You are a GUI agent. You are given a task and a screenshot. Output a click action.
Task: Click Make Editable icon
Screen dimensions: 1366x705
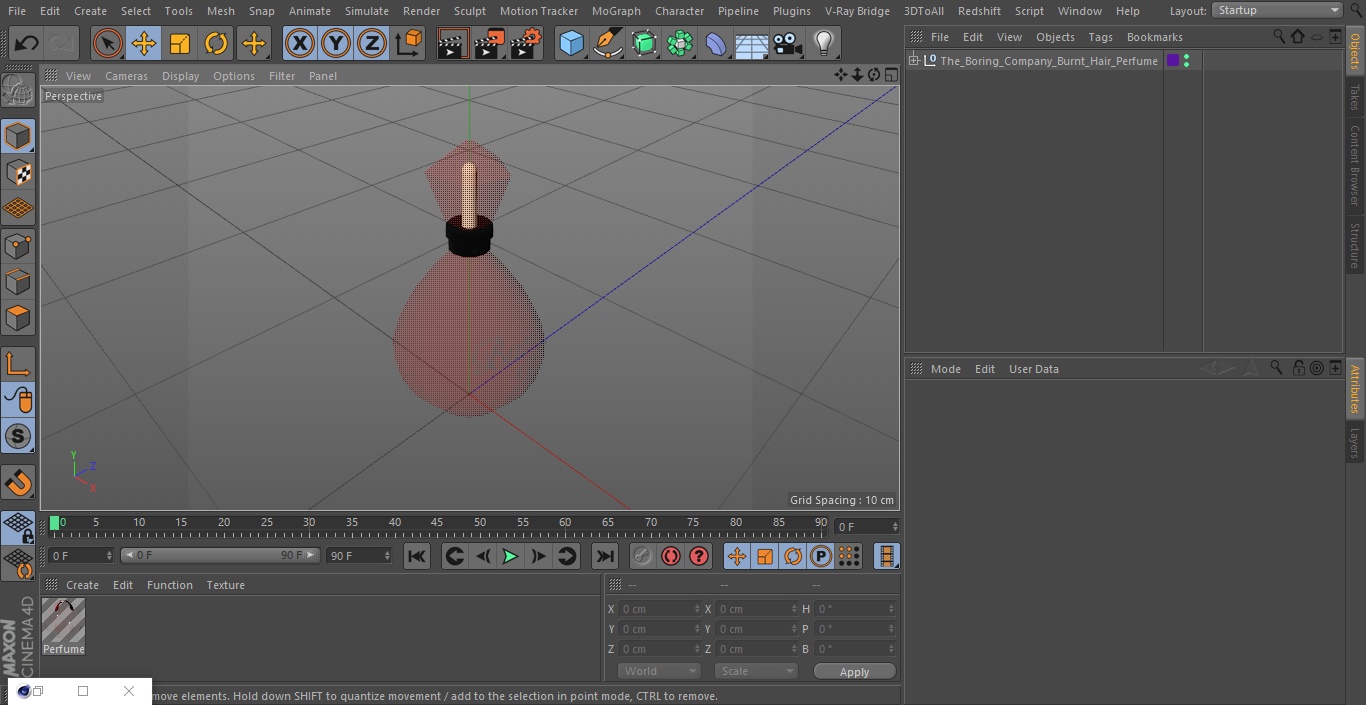[18, 92]
